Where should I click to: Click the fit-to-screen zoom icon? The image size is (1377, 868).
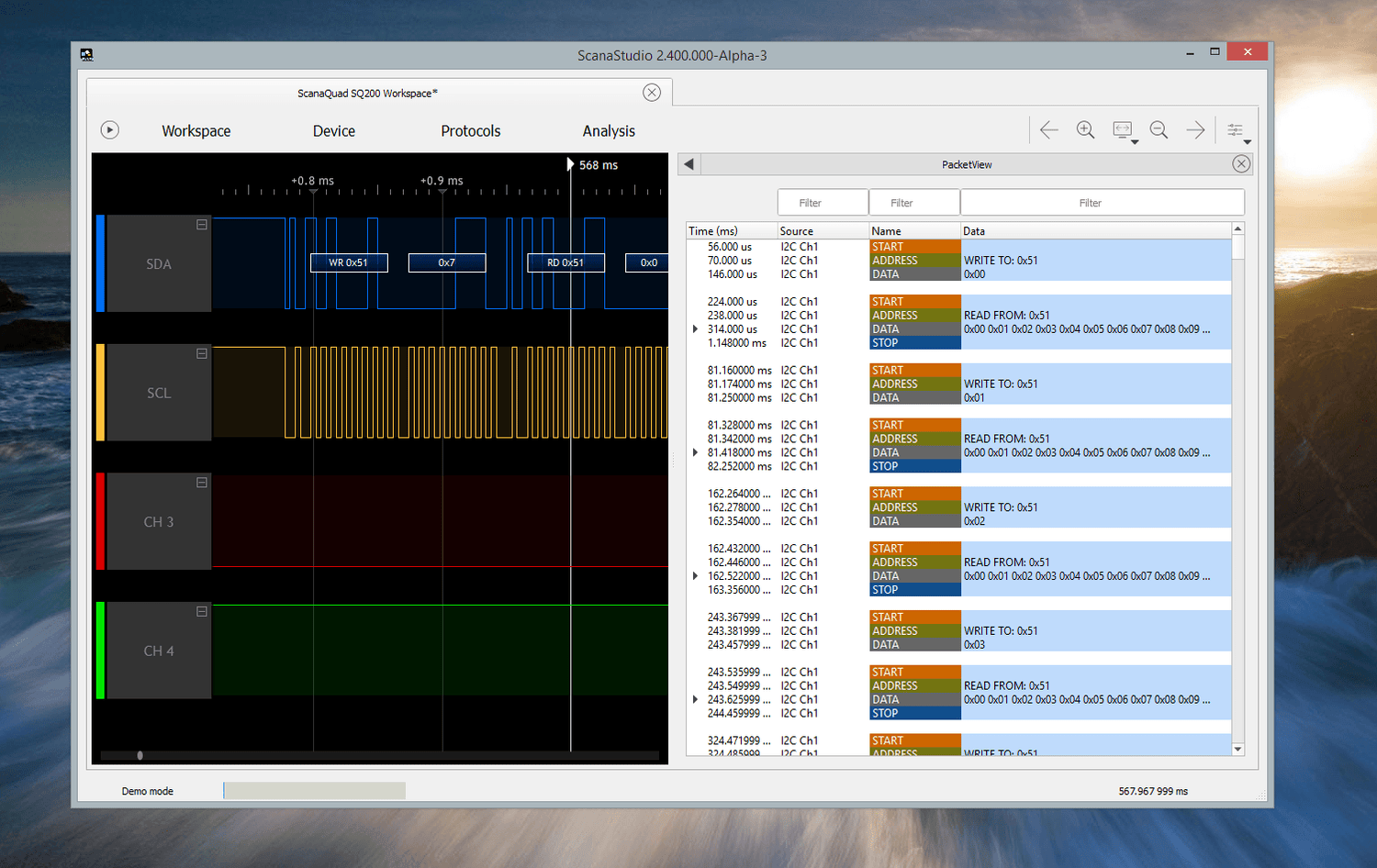1122,130
